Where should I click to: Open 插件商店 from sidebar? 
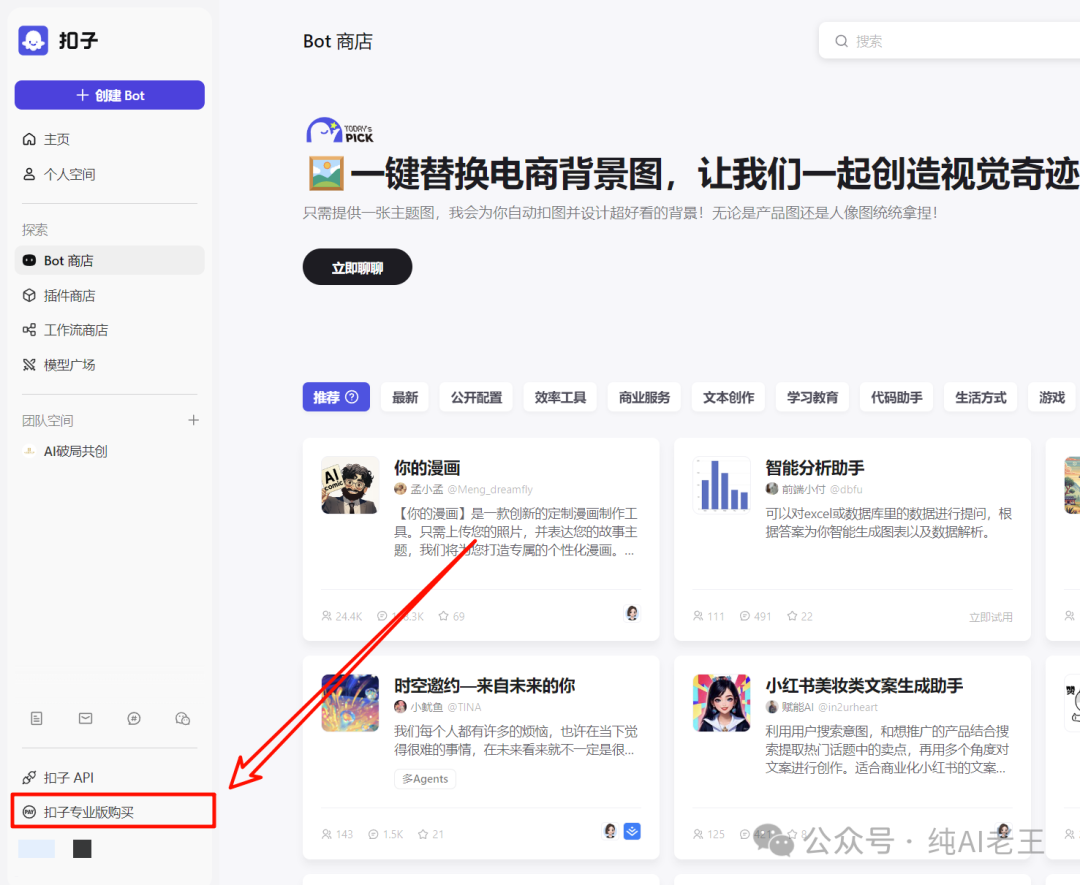[x=110, y=295]
